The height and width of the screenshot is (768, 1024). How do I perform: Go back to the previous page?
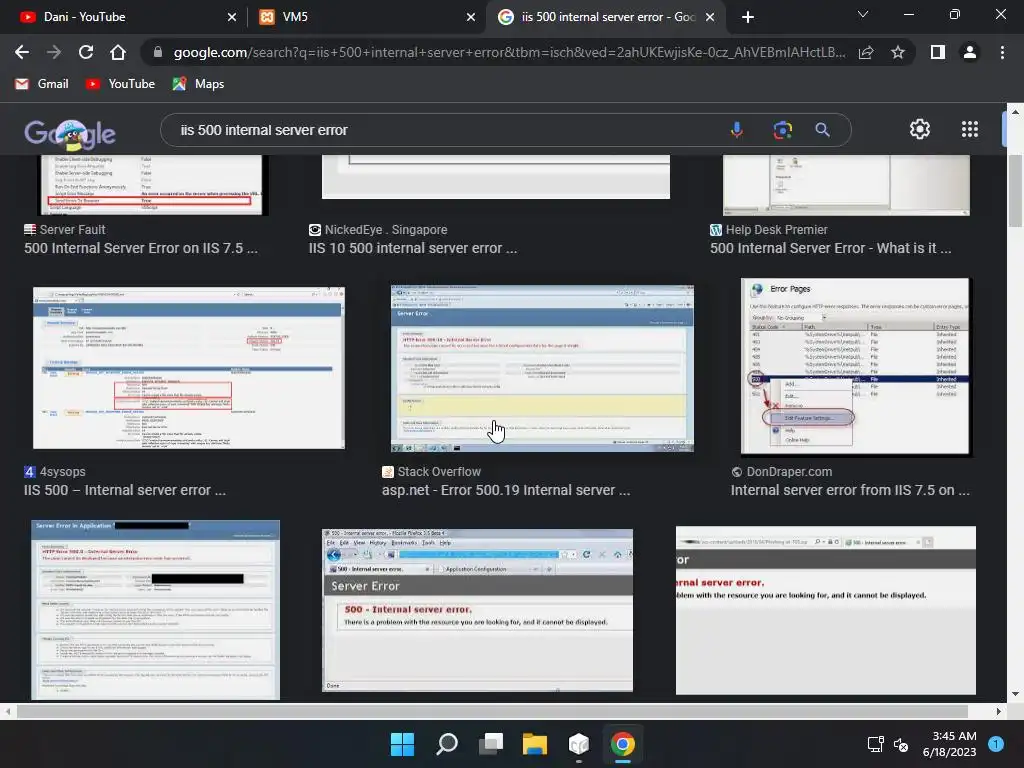pos(22,52)
